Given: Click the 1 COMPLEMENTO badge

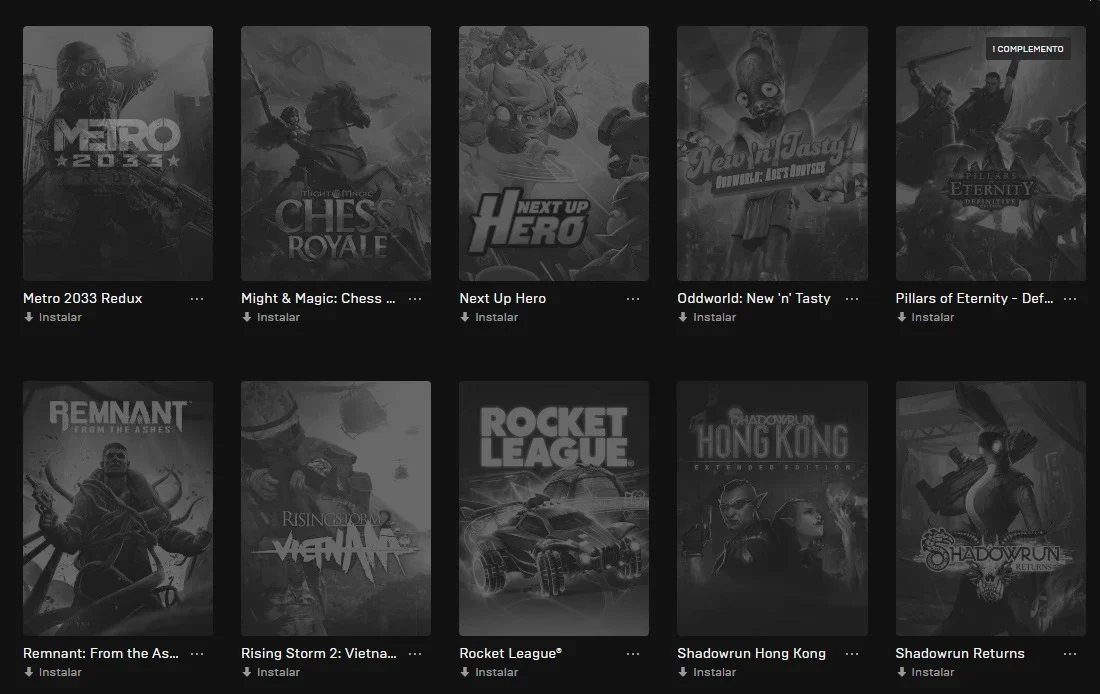Looking at the screenshot, I should (1028, 49).
